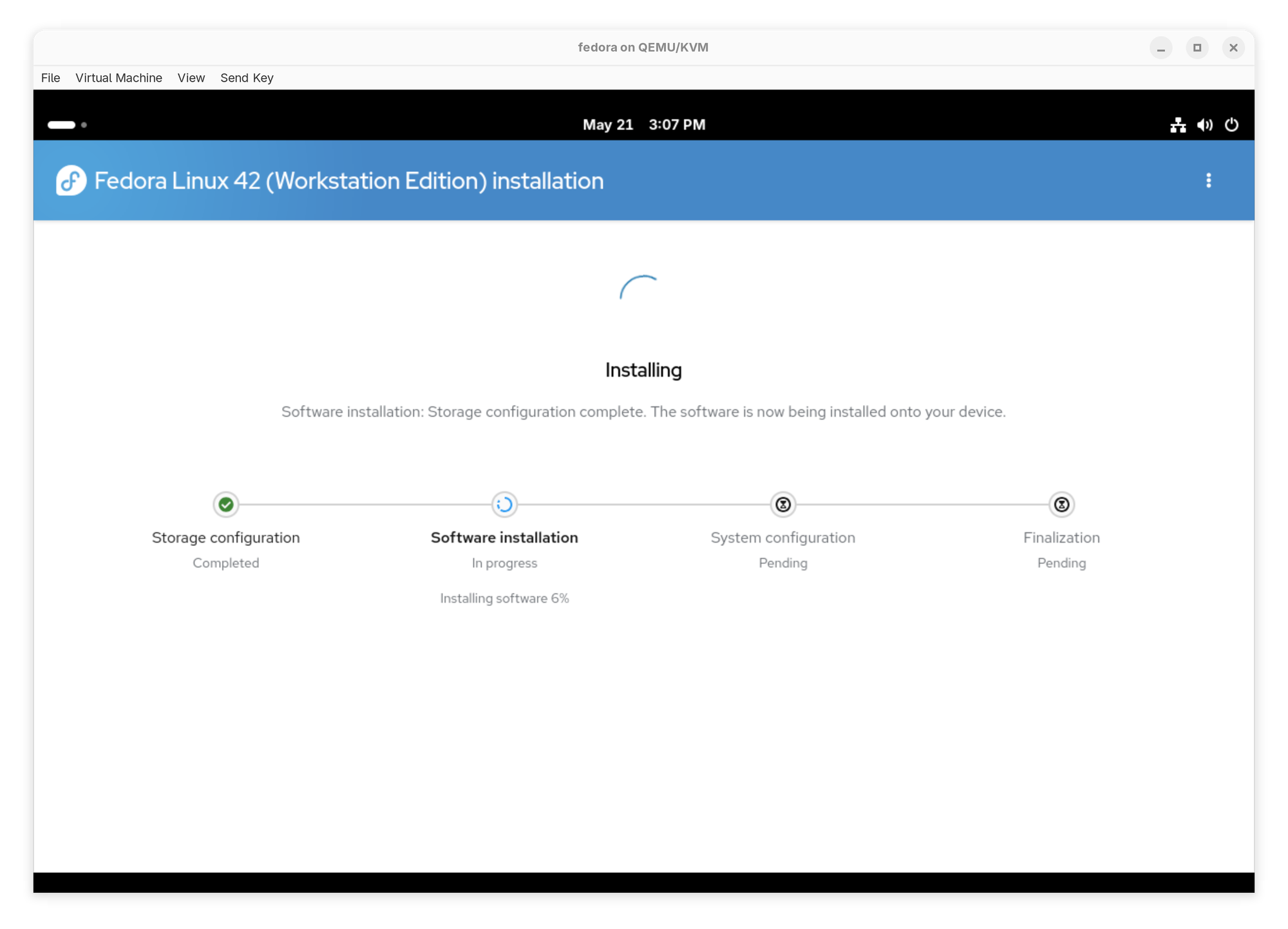The height and width of the screenshot is (929, 1288).
Task: Click the Finalization step label
Action: pyautogui.click(x=1061, y=538)
